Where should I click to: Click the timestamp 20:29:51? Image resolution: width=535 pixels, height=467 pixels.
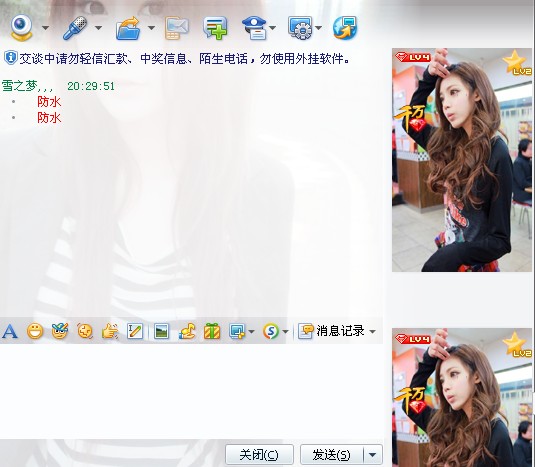pos(91,86)
